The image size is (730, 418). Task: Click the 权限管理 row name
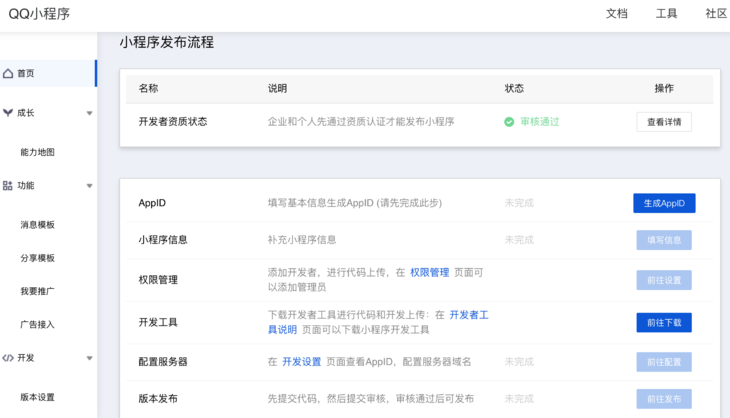tap(158, 280)
